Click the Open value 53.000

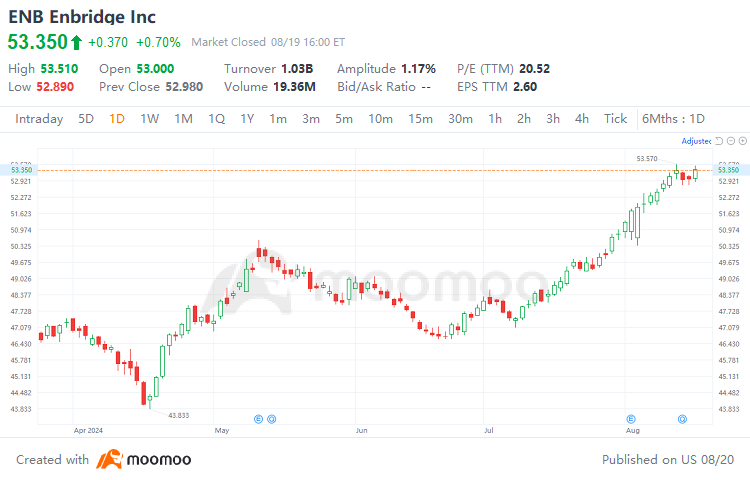click(x=155, y=69)
